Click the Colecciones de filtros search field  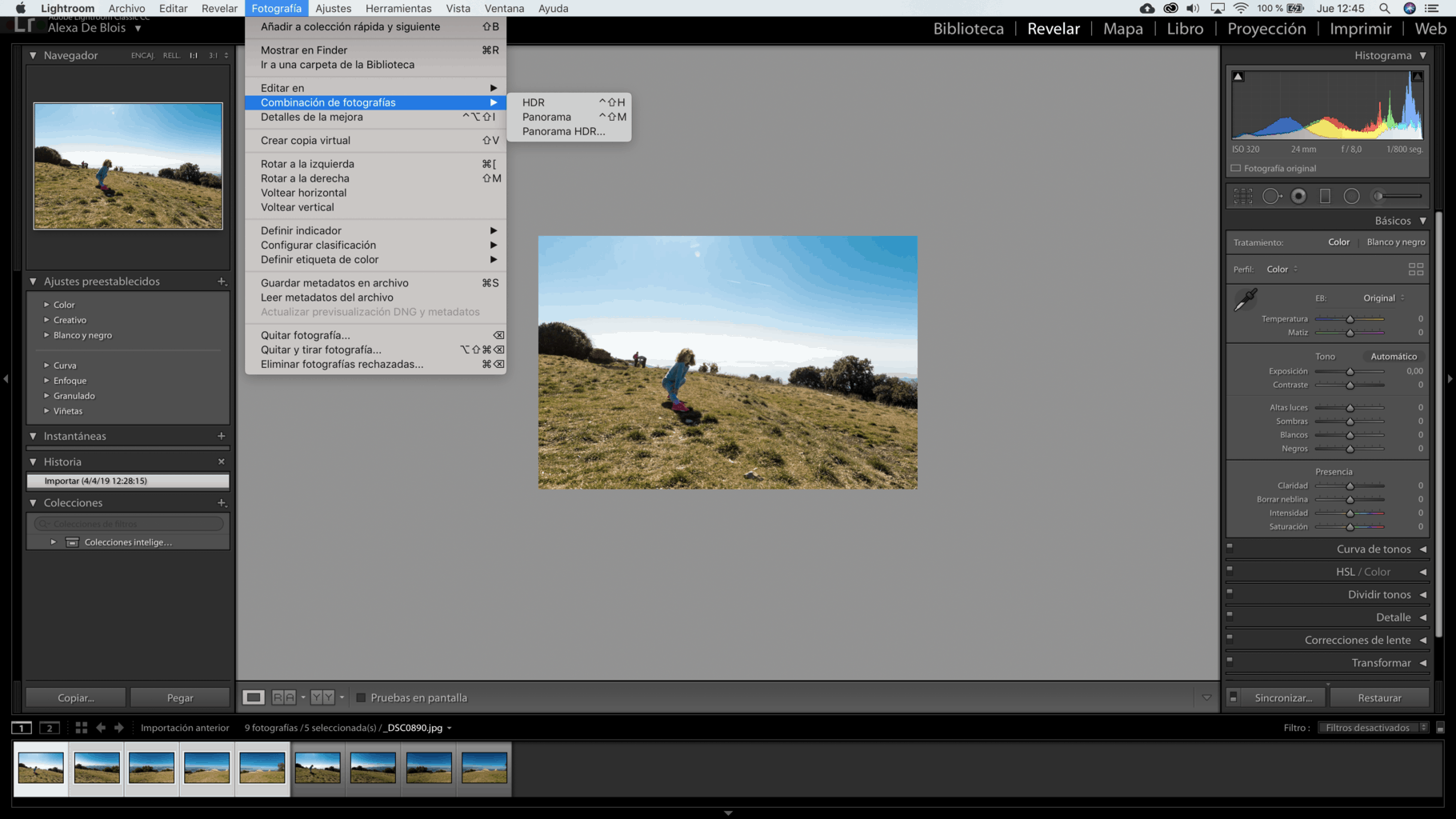click(x=128, y=524)
